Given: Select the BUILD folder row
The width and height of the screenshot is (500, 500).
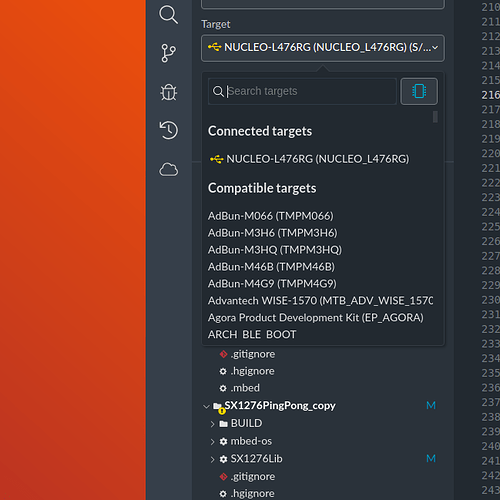Looking at the screenshot, I should 246,423.
